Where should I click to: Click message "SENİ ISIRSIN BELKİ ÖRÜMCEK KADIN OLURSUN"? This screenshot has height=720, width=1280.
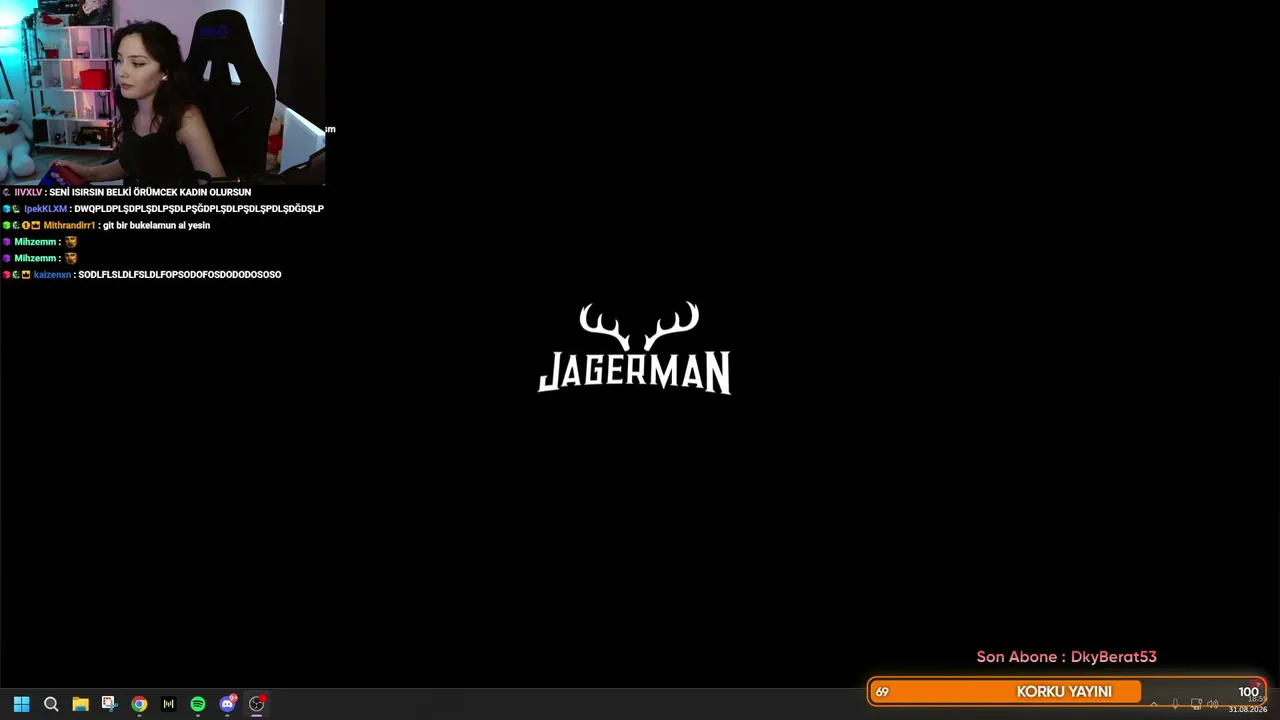tap(150, 192)
